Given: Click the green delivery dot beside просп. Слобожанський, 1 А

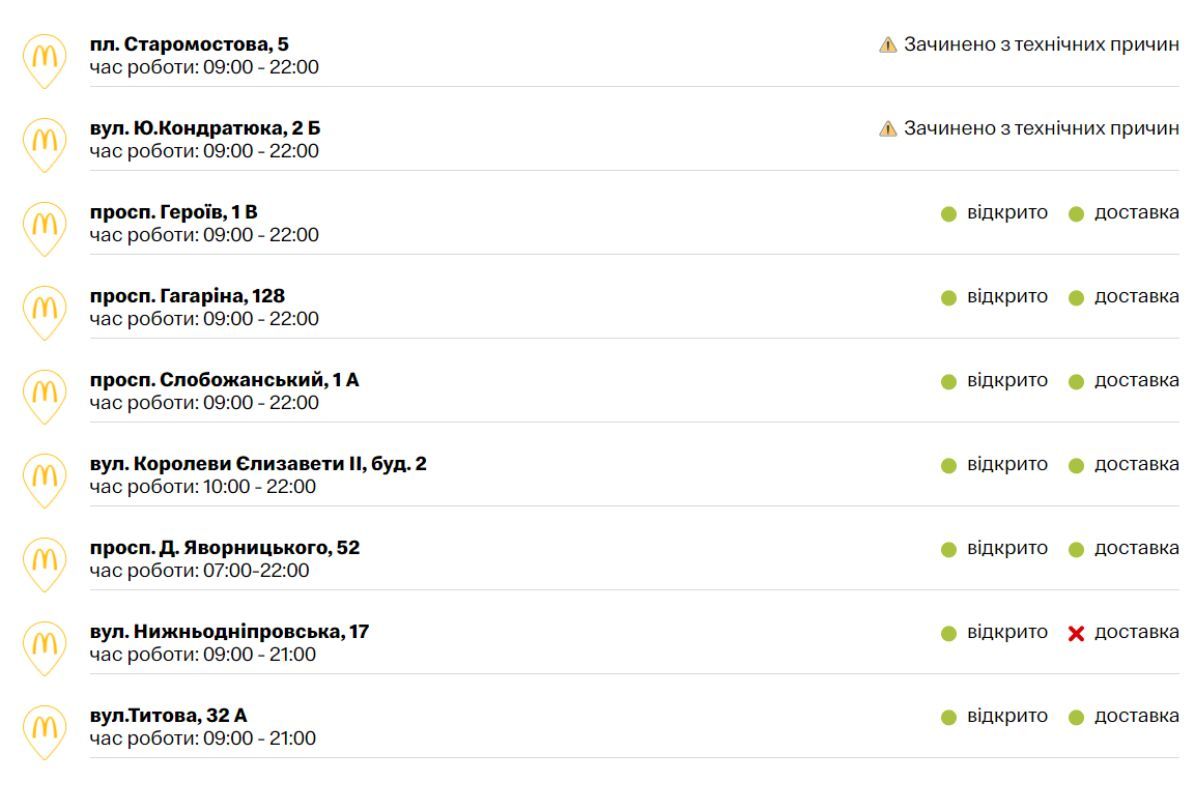Looking at the screenshot, I should point(1078,380).
